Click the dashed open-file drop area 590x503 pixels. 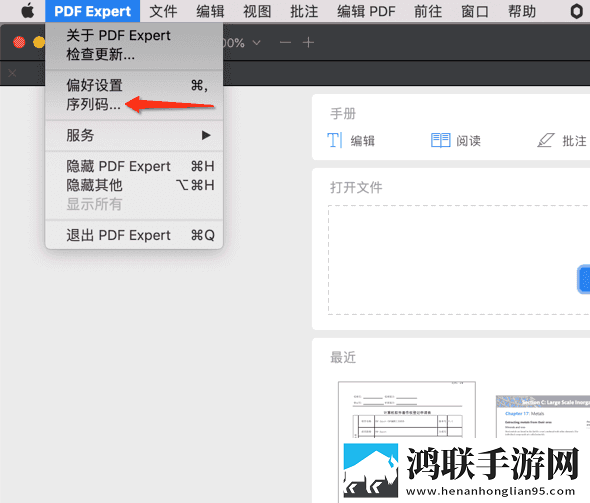pyautogui.click(x=459, y=260)
